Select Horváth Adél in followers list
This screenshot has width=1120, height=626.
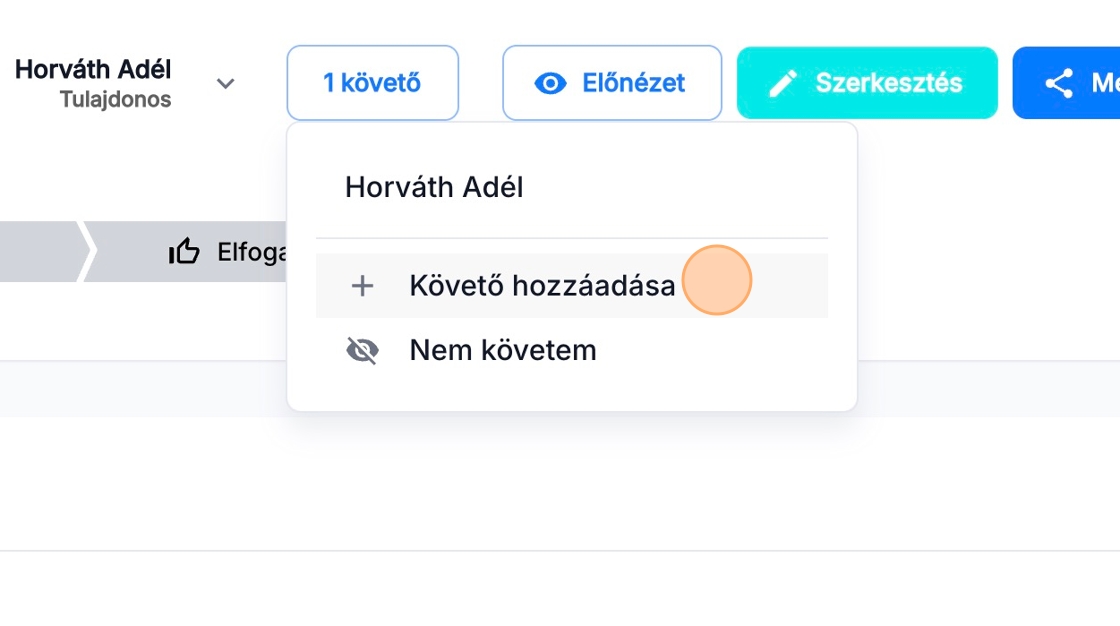434,187
